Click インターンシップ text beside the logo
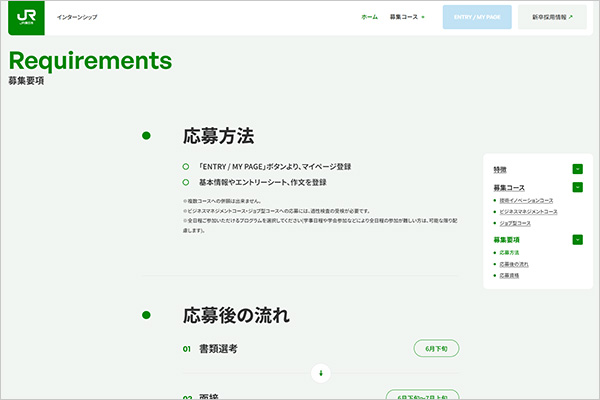This screenshot has width=600, height=400. pyautogui.click(x=77, y=17)
